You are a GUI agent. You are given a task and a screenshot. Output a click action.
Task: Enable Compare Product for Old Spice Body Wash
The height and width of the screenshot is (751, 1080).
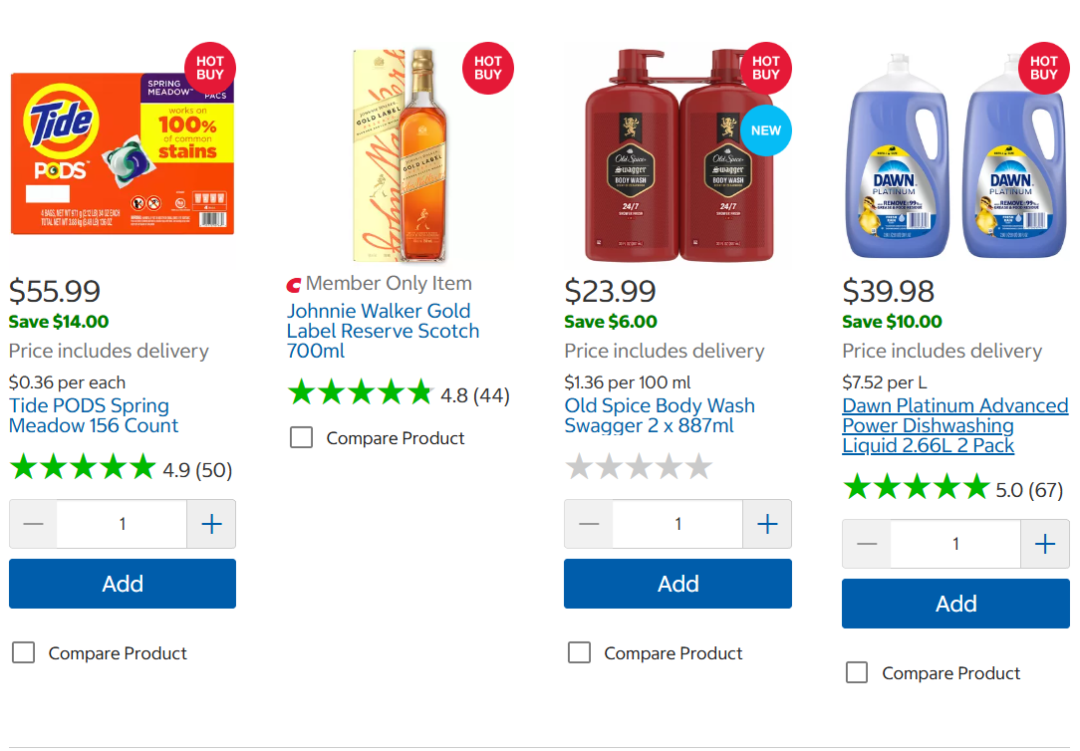tap(579, 653)
